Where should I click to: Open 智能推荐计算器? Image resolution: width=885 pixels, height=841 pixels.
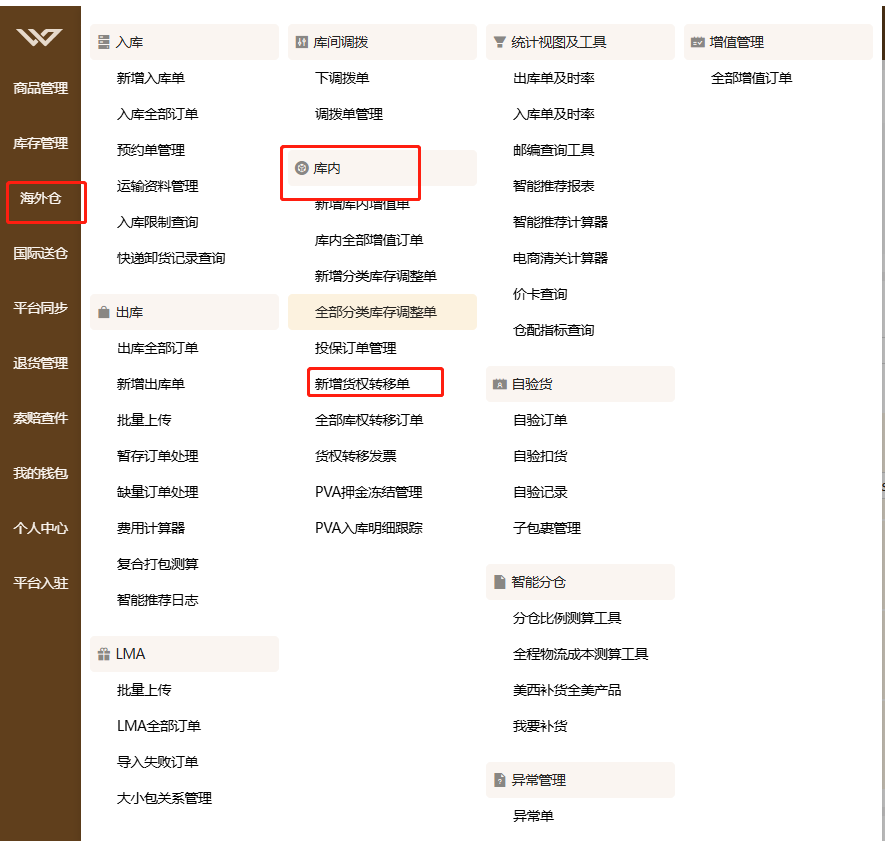560,222
